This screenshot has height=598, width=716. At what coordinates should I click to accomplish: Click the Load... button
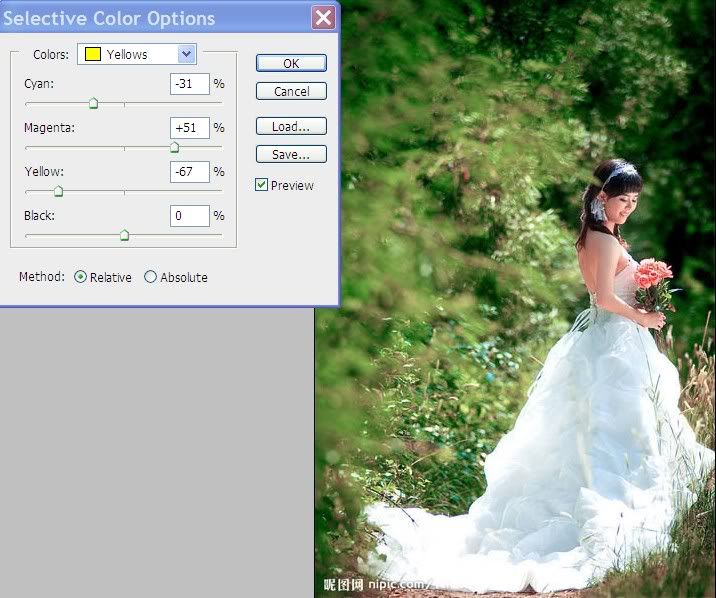click(x=291, y=127)
